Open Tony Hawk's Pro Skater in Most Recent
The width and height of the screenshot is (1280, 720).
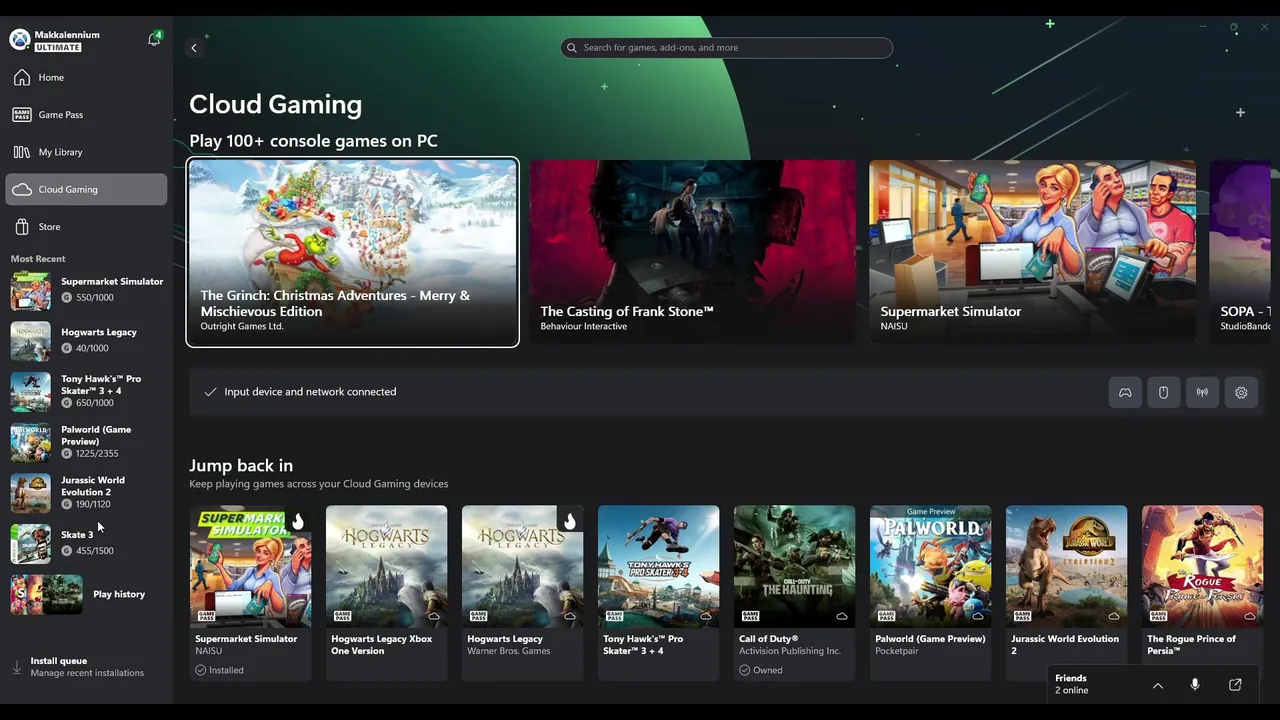(87, 391)
